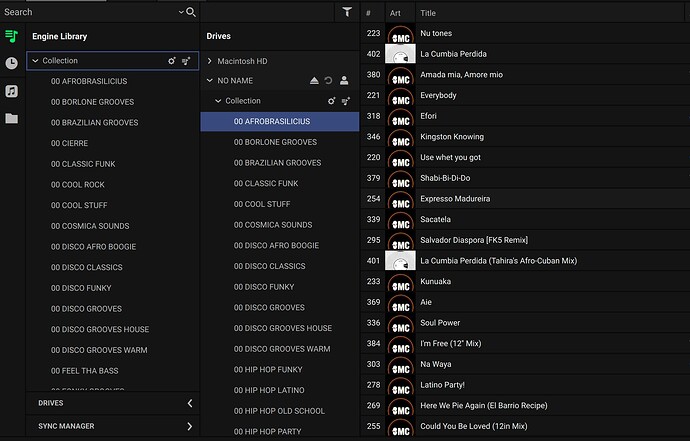Click artwork thumbnail for La Cumbia Perdida
This screenshot has height=441, width=690.
400,54
